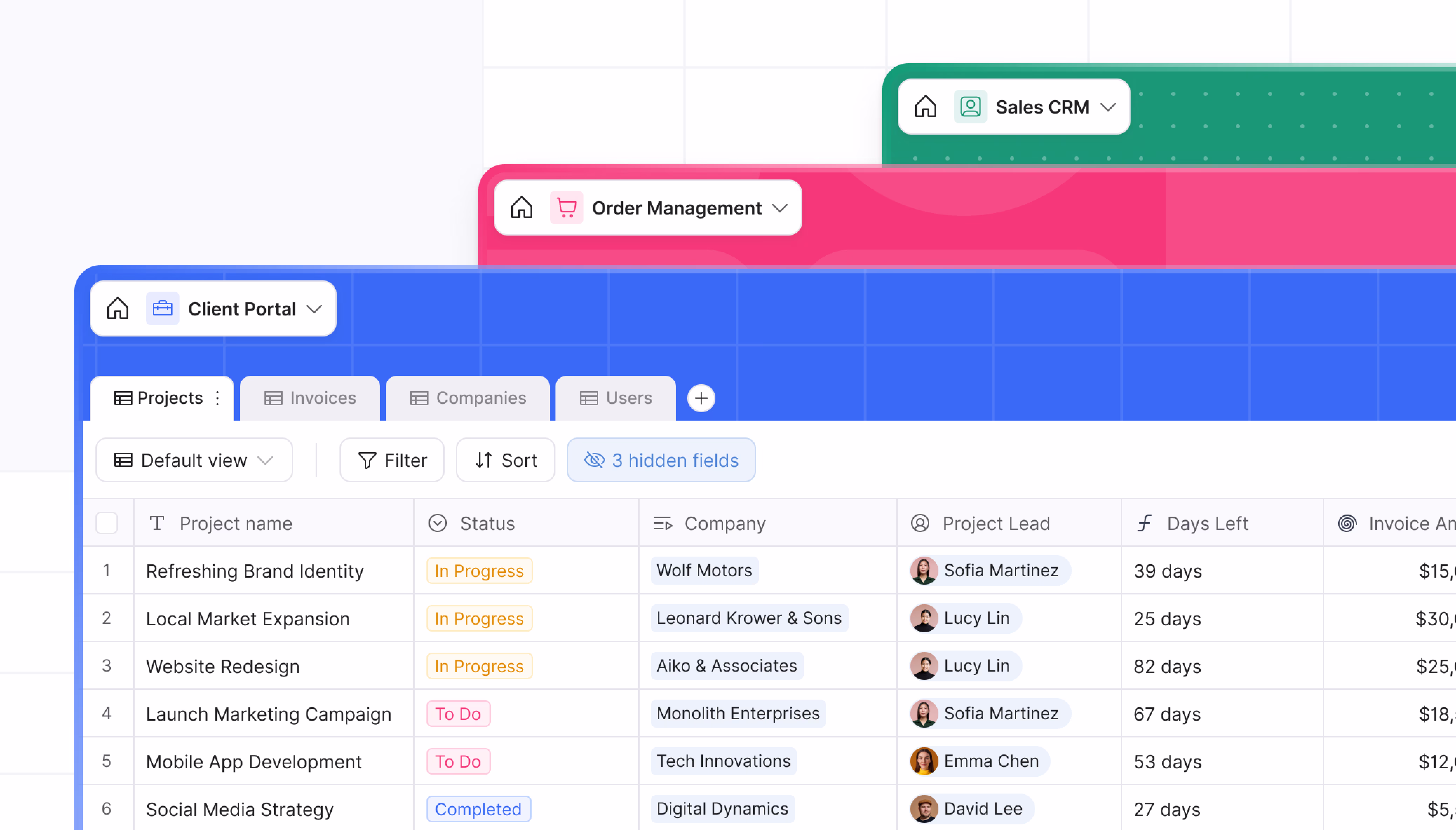Screen dimensions: 1456x830
Task: Click the Sales CRM contact icon
Action: (x=970, y=107)
